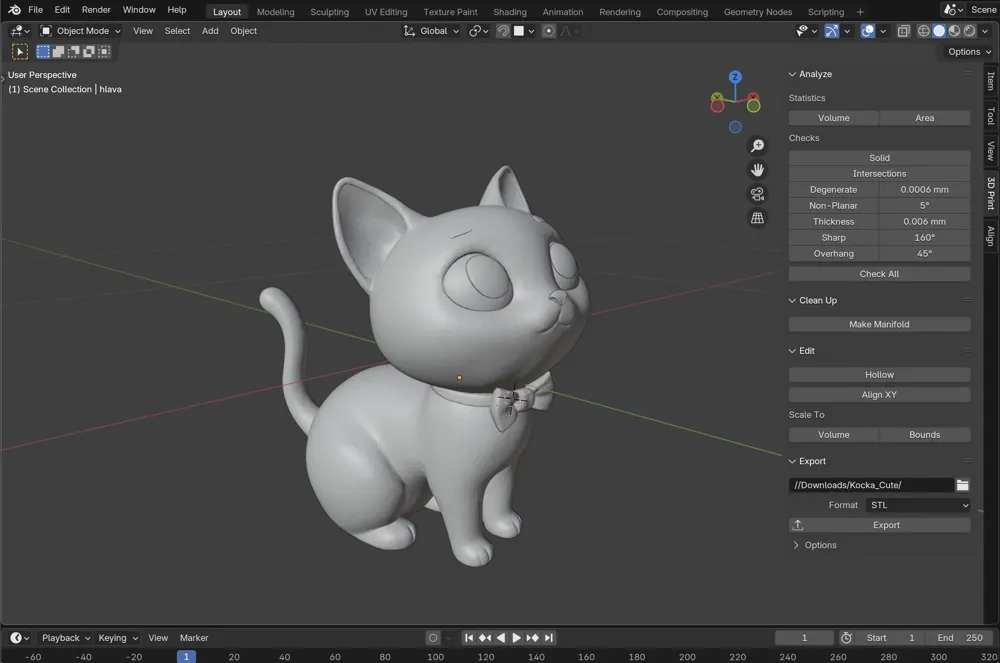Screen dimensions: 1000x663
Task: Toggle the use preview range clock icon
Action: (x=846, y=638)
